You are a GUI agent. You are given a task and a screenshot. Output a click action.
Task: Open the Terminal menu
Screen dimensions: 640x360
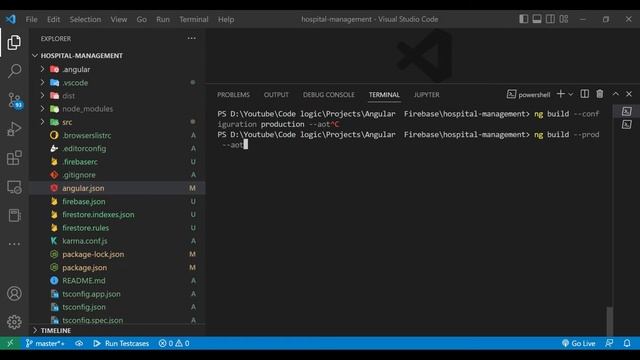(x=194, y=19)
